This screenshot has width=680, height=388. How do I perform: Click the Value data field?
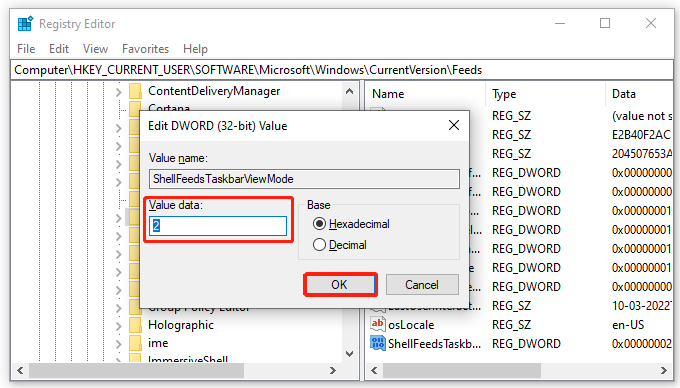pos(218,226)
